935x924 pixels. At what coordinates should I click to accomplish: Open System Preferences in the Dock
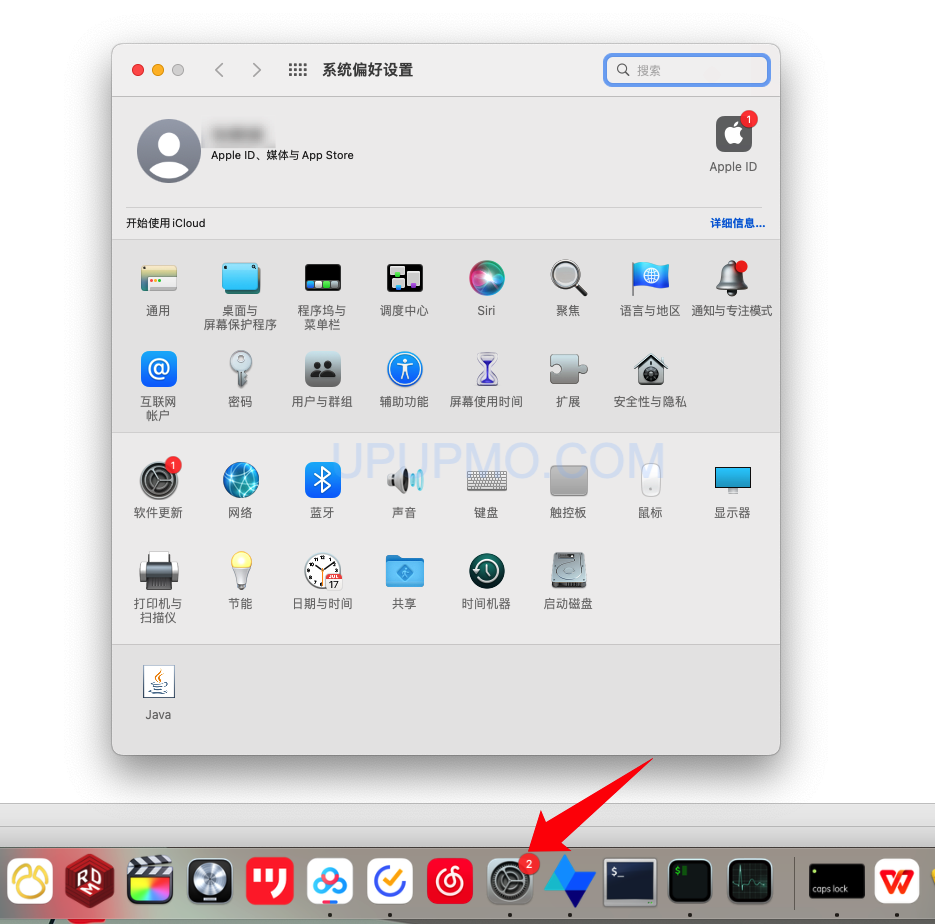[x=510, y=881]
